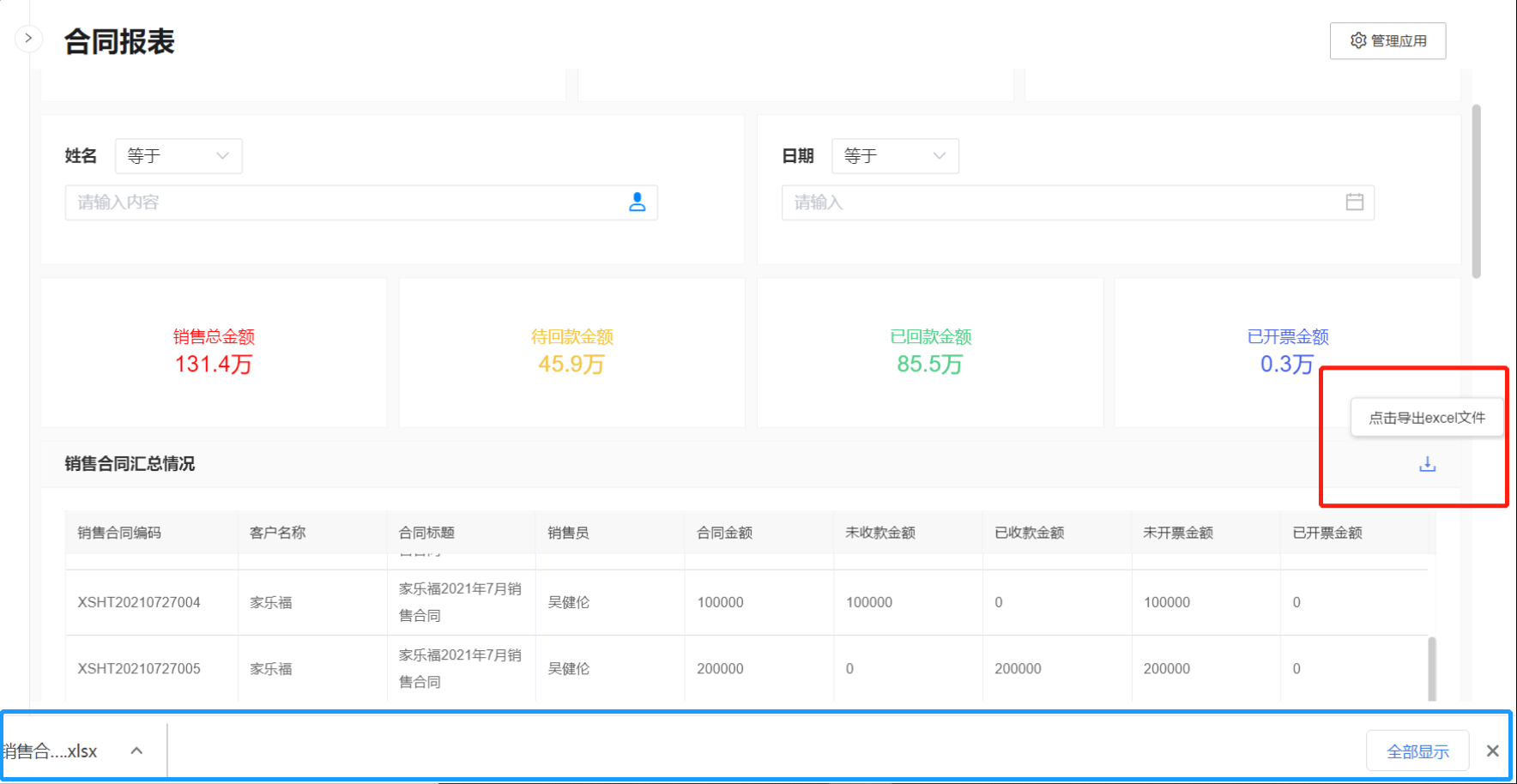Image resolution: width=1517 pixels, height=784 pixels.
Task: Select contract row XSHT20210727005
Action: coord(139,668)
